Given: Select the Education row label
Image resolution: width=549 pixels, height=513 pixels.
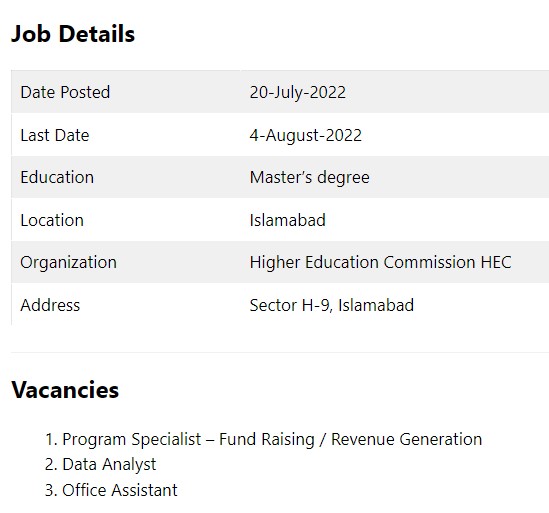Looking at the screenshot, I should point(57,177).
